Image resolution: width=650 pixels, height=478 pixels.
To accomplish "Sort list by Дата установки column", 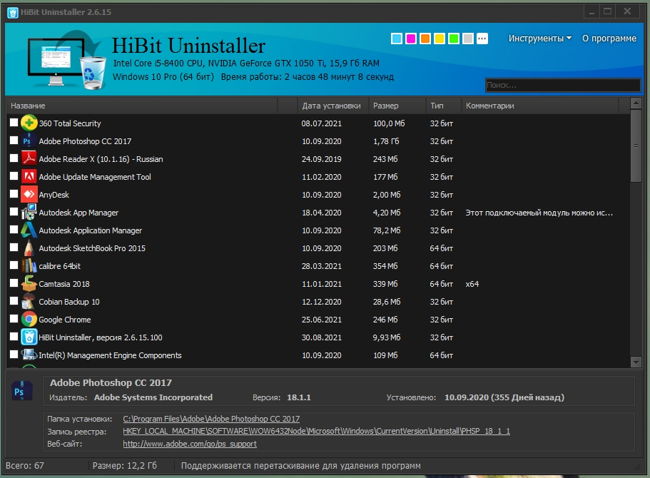I will (332, 106).
